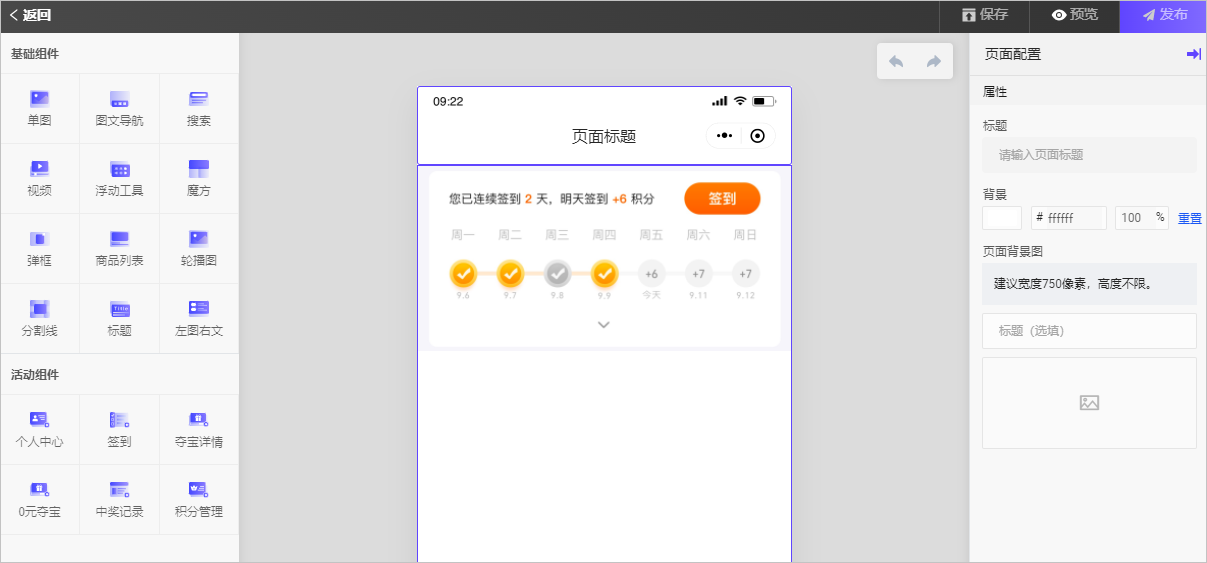Open the white background color swatch
The height and width of the screenshot is (563, 1207).
point(1002,218)
